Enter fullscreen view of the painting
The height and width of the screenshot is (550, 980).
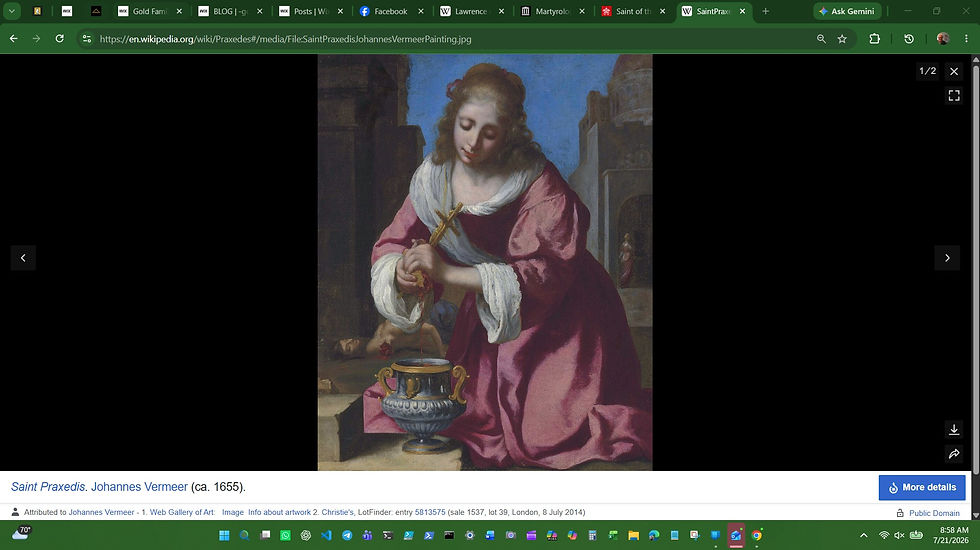(954, 96)
